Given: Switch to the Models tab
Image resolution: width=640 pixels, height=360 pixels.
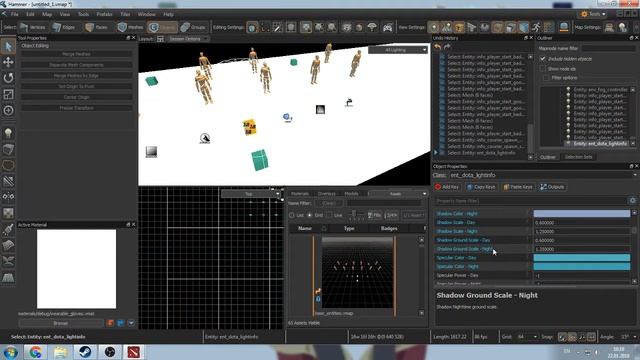Looking at the screenshot, I should point(351,194).
